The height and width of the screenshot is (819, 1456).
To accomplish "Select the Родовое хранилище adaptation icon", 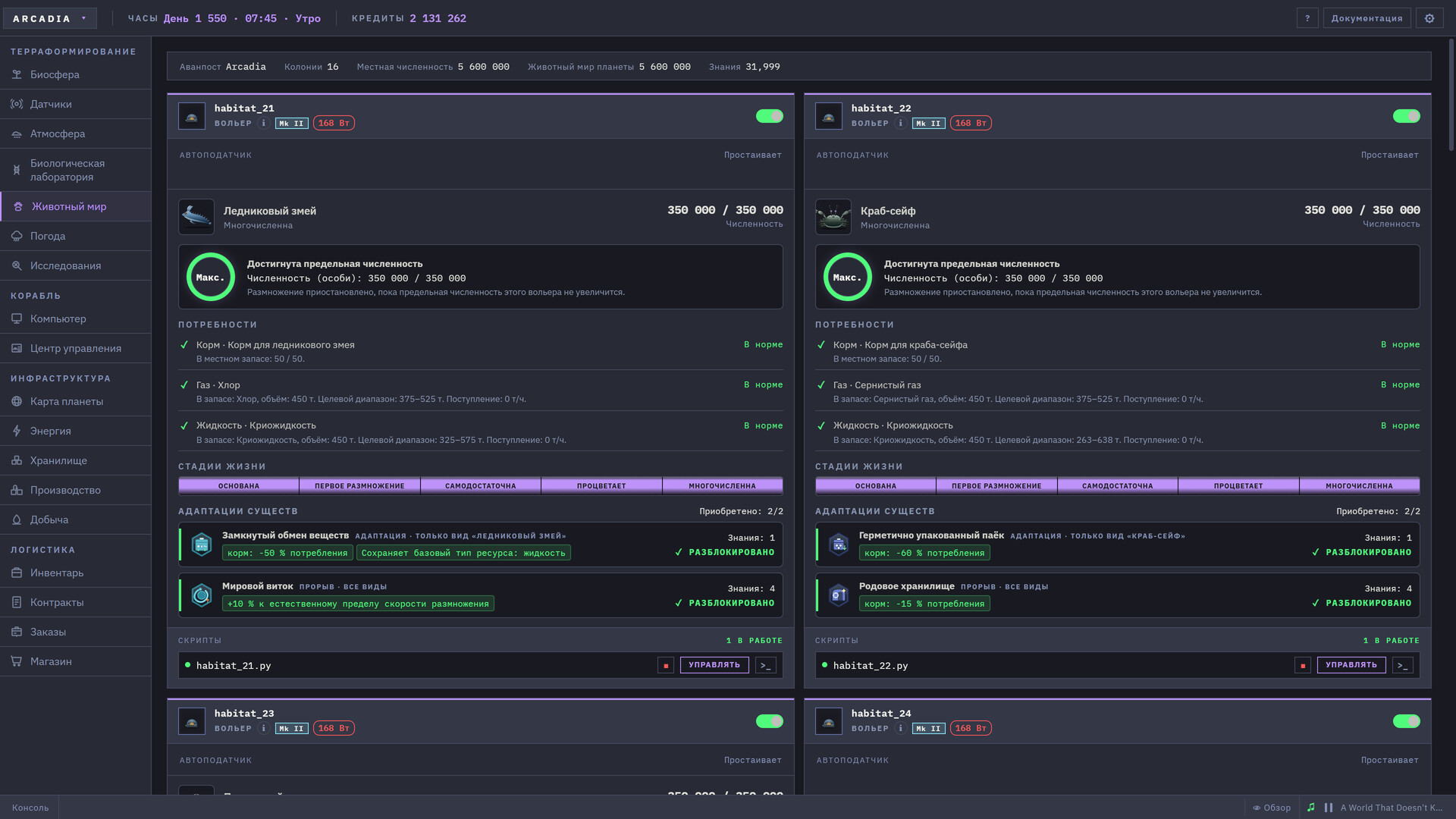I will pyautogui.click(x=839, y=595).
